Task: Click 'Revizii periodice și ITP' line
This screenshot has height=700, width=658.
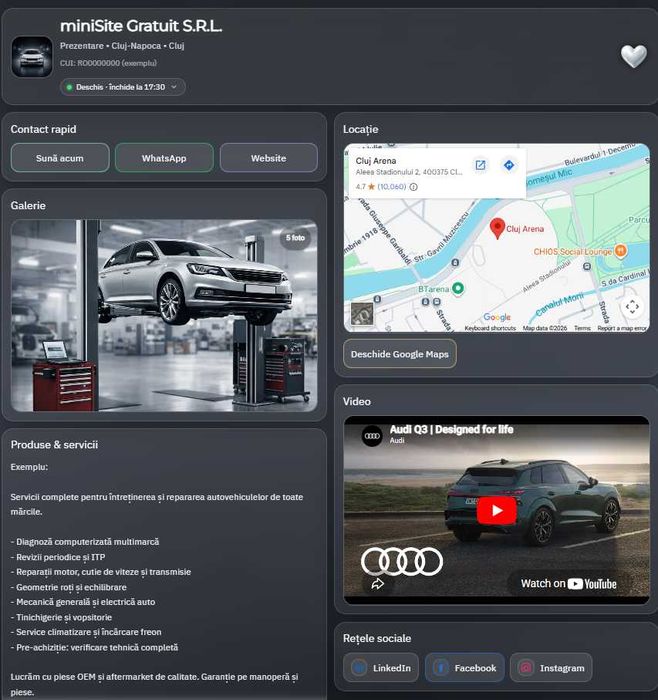Action: click(x=58, y=557)
